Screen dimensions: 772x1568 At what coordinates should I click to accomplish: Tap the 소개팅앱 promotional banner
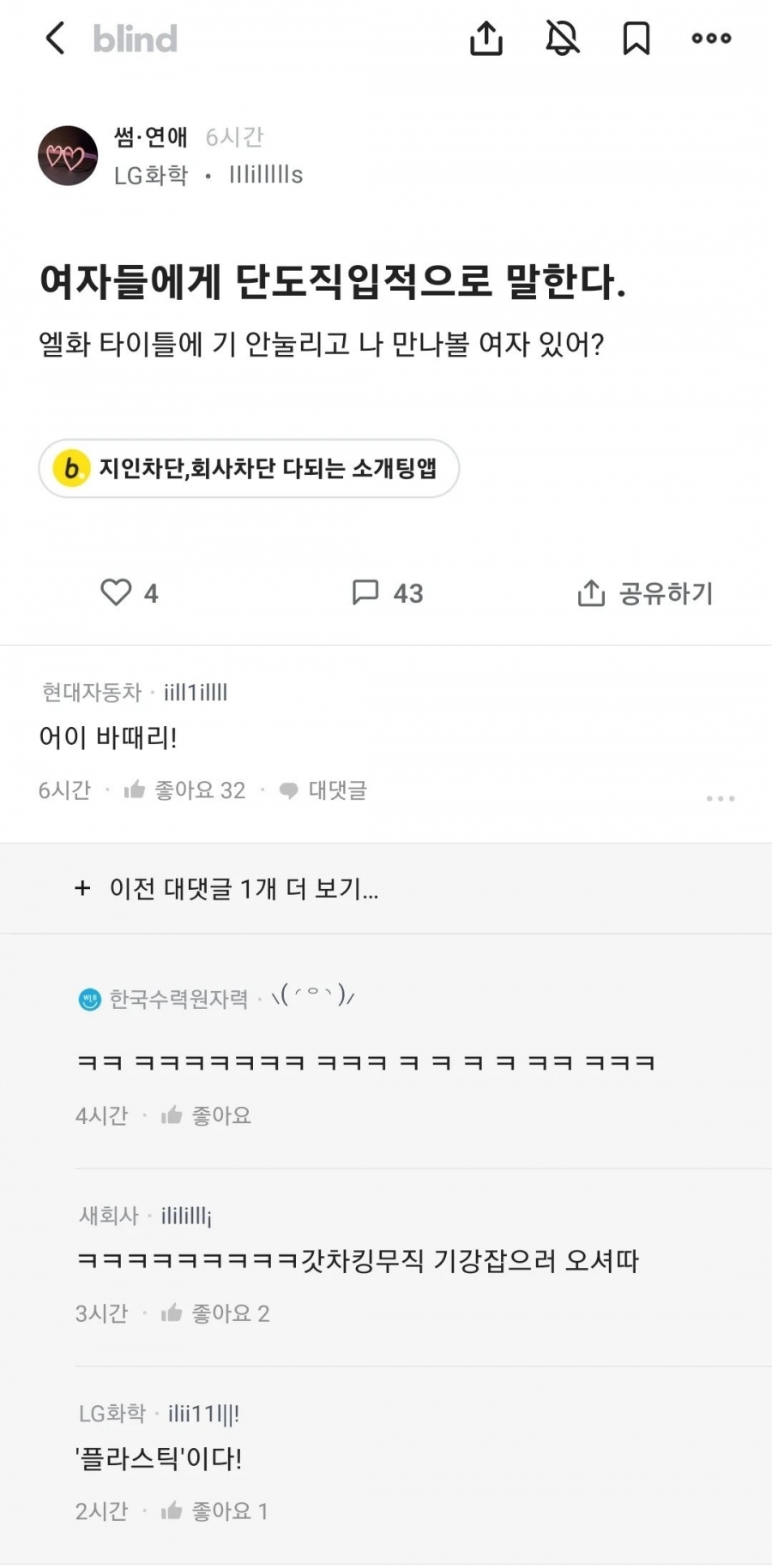[249, 468]
